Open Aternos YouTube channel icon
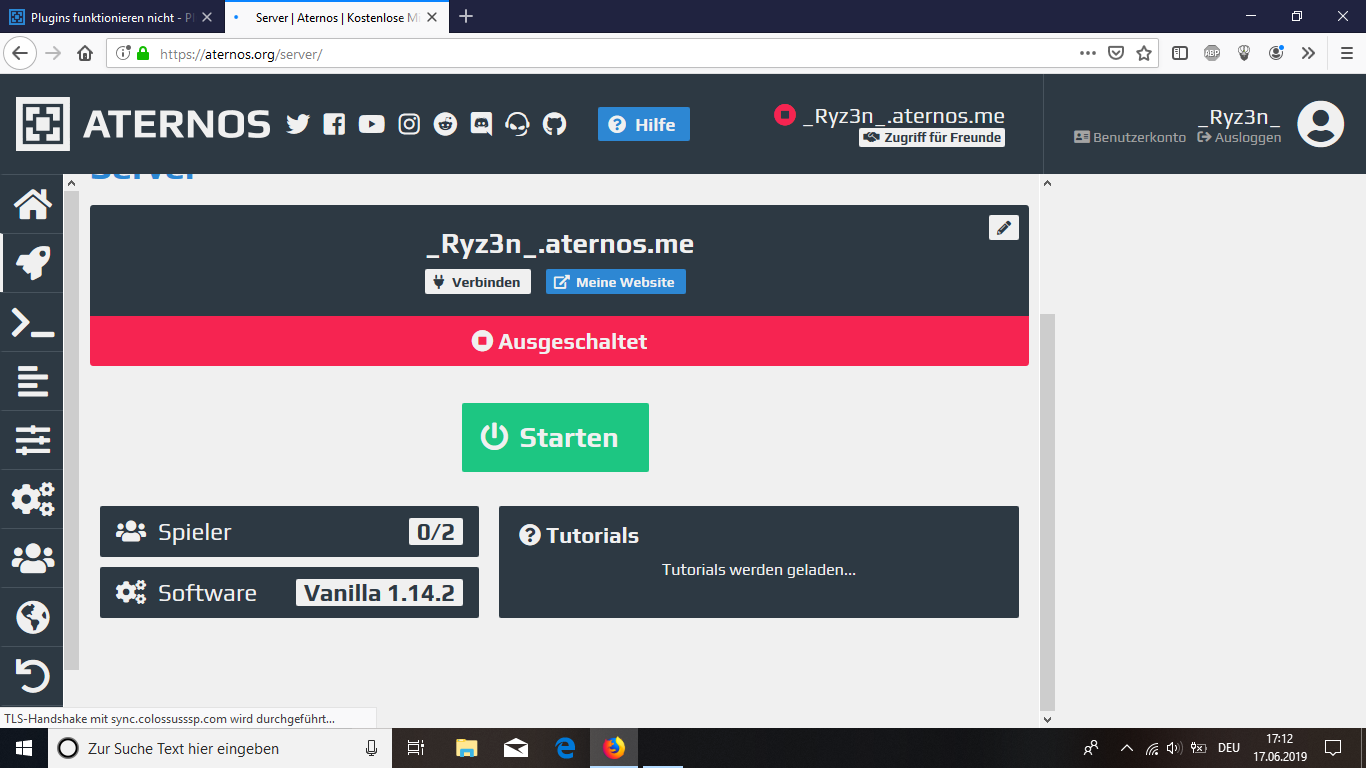1366x768 pixels. [x=372, y=124]
